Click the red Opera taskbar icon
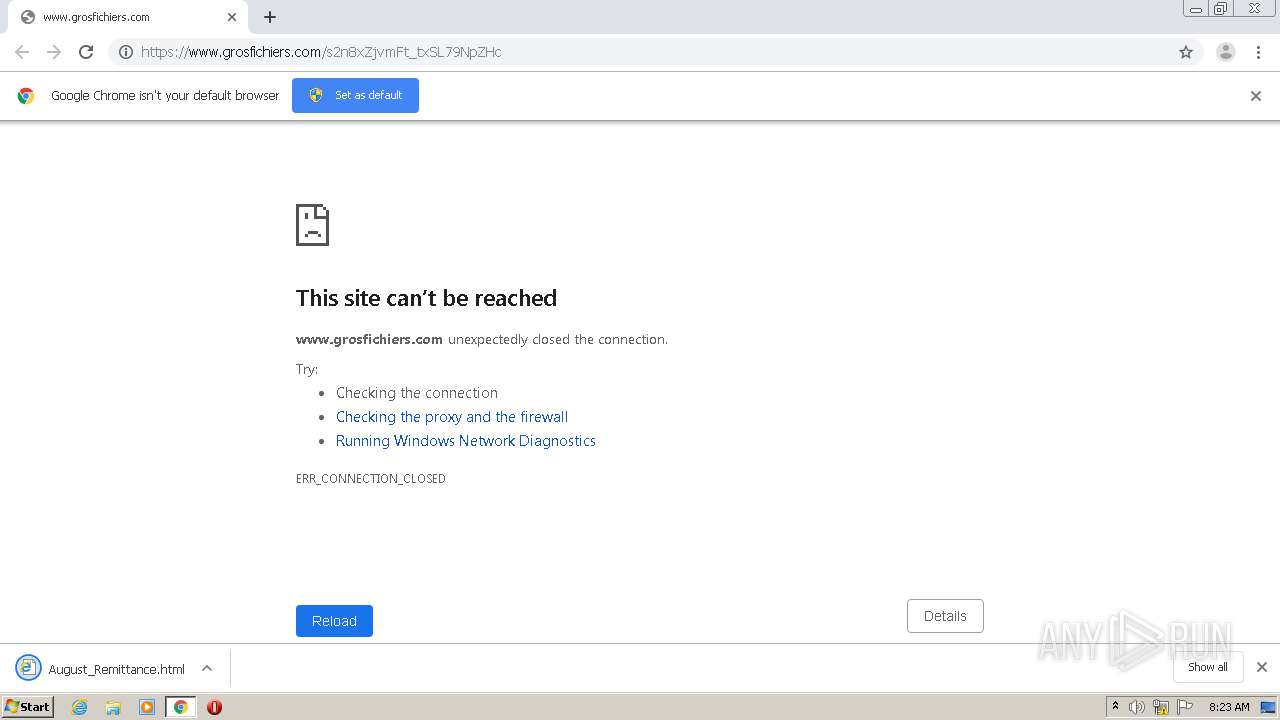Viewport: 1280px width, 720px height. [x=214, y=707]
